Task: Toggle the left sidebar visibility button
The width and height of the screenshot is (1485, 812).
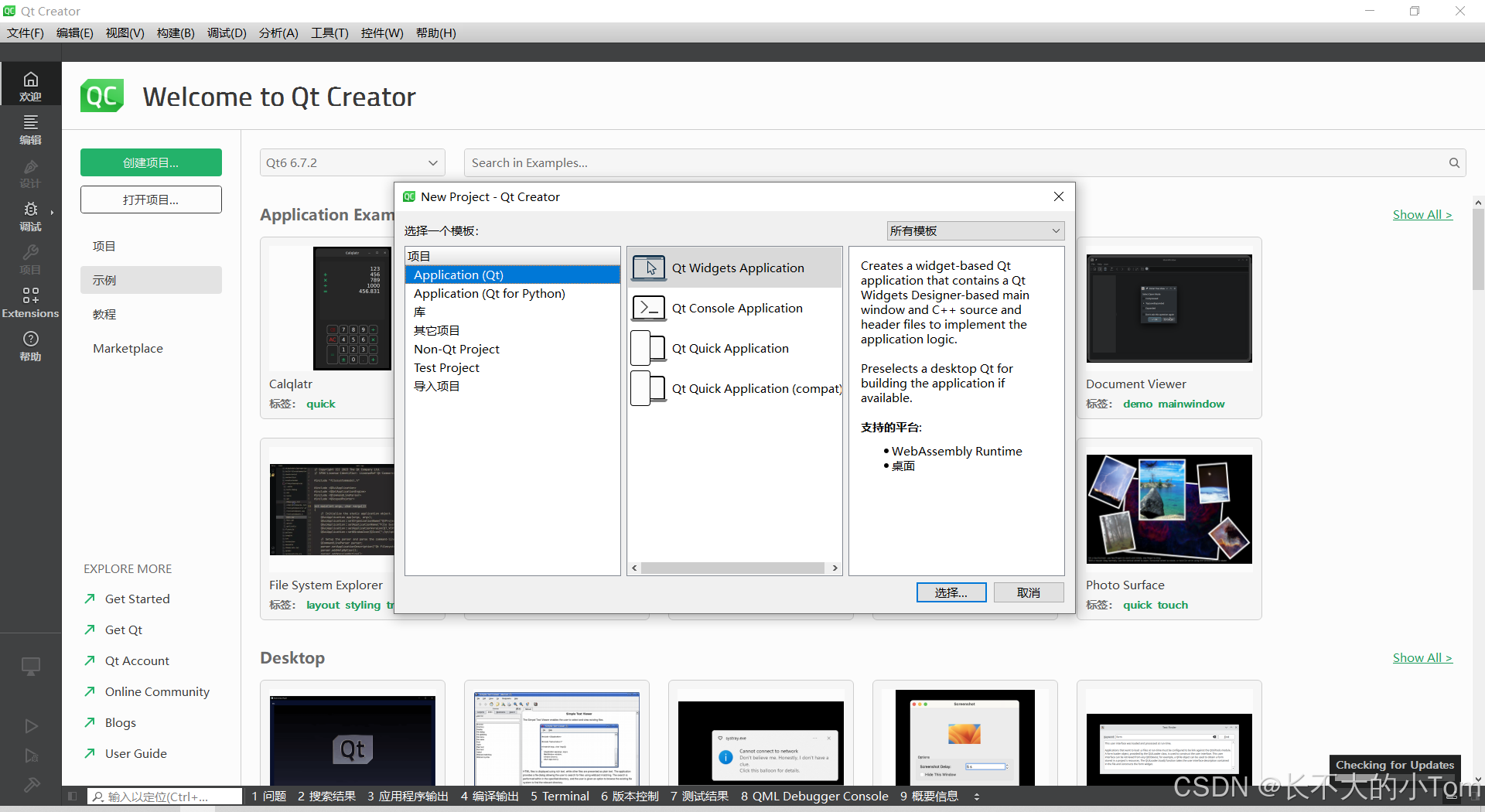Action: click(72, 796)
